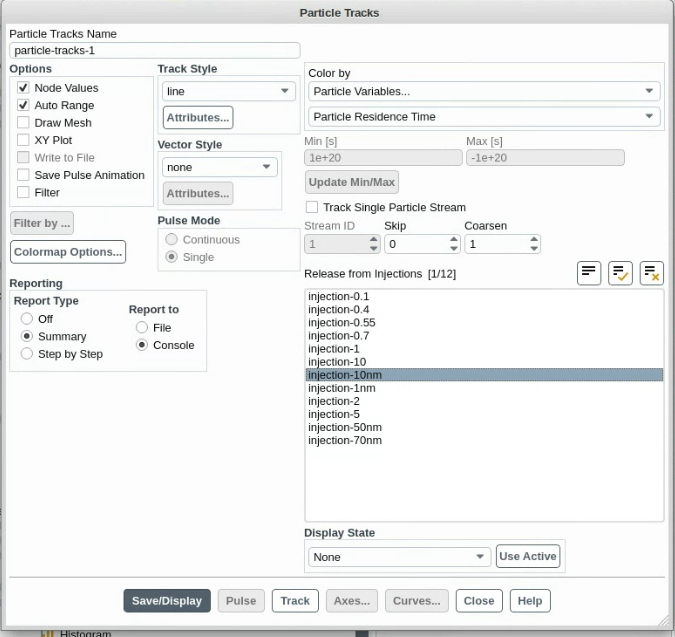This screenshot has width=675, height=637.
Task: Open the Filter by button
Action: (42, 224)
